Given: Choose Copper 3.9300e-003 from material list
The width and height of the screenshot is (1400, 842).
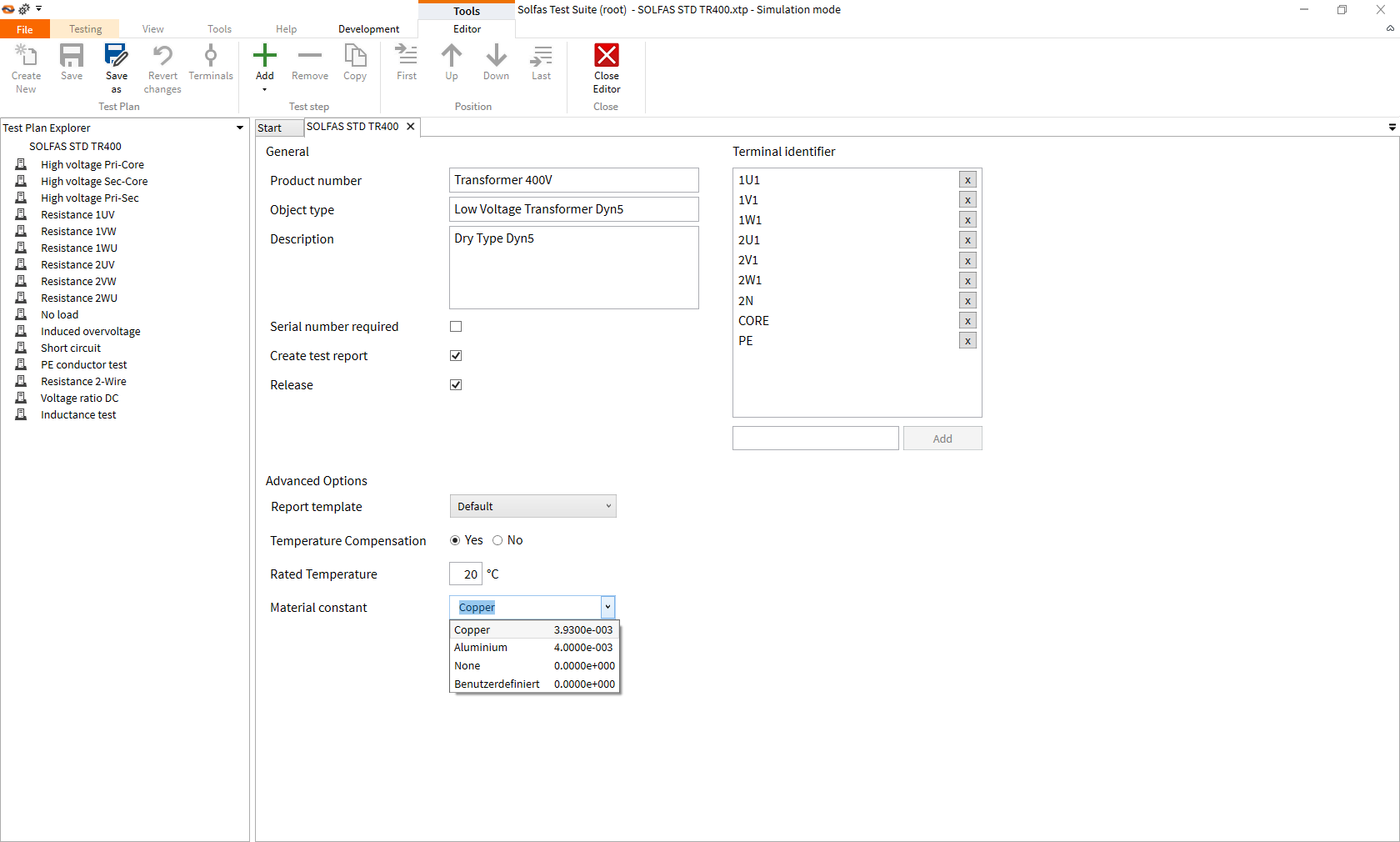Looking at the screenshot, I should pyautogui.click(x=534, y=630).
